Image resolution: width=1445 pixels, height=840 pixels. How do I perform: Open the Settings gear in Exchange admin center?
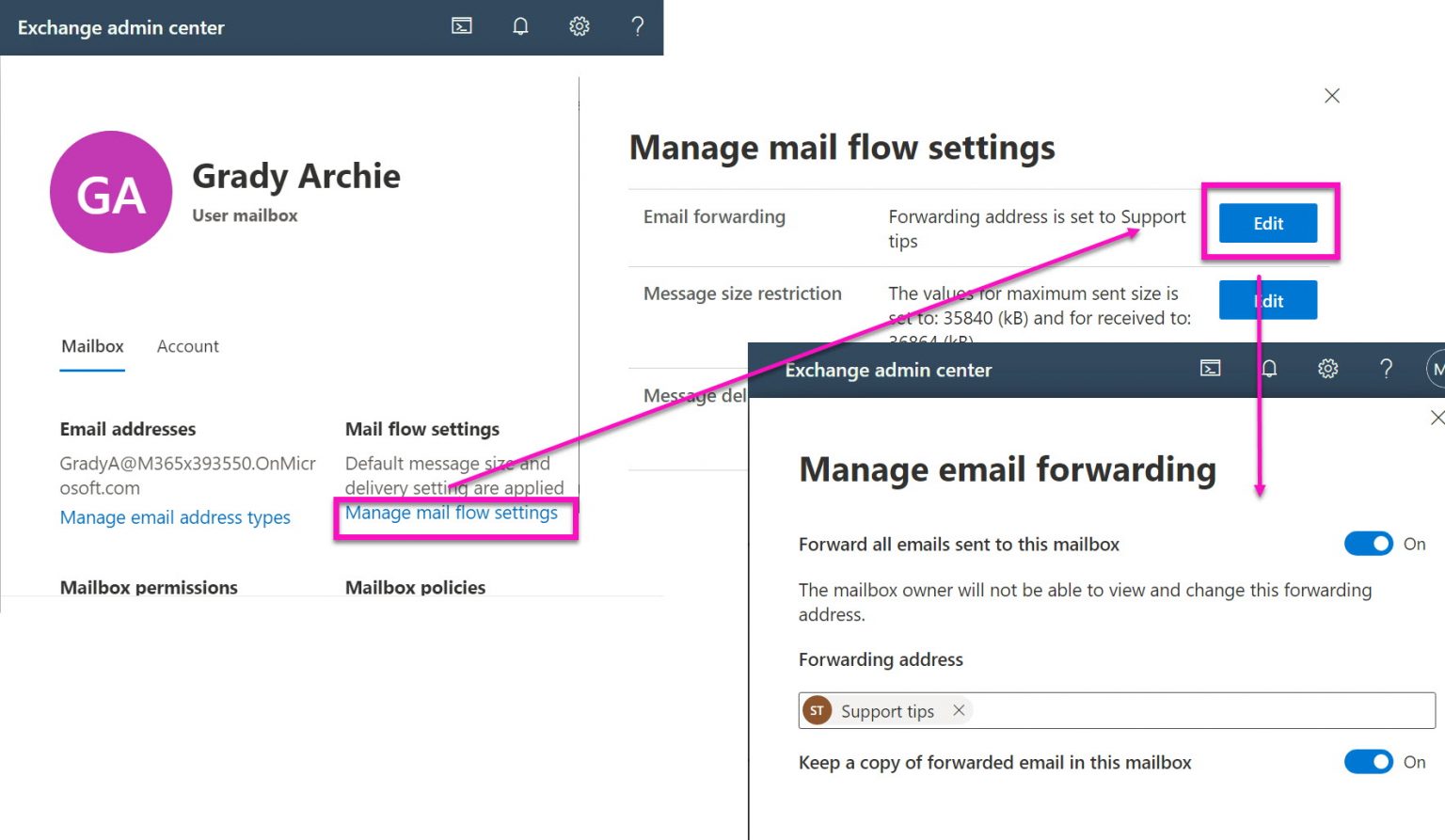[x=579, y=26]
